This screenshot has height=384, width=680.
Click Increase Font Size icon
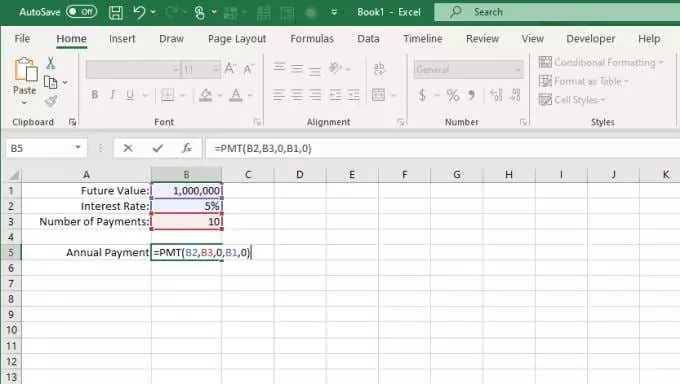tap(230, 69)
